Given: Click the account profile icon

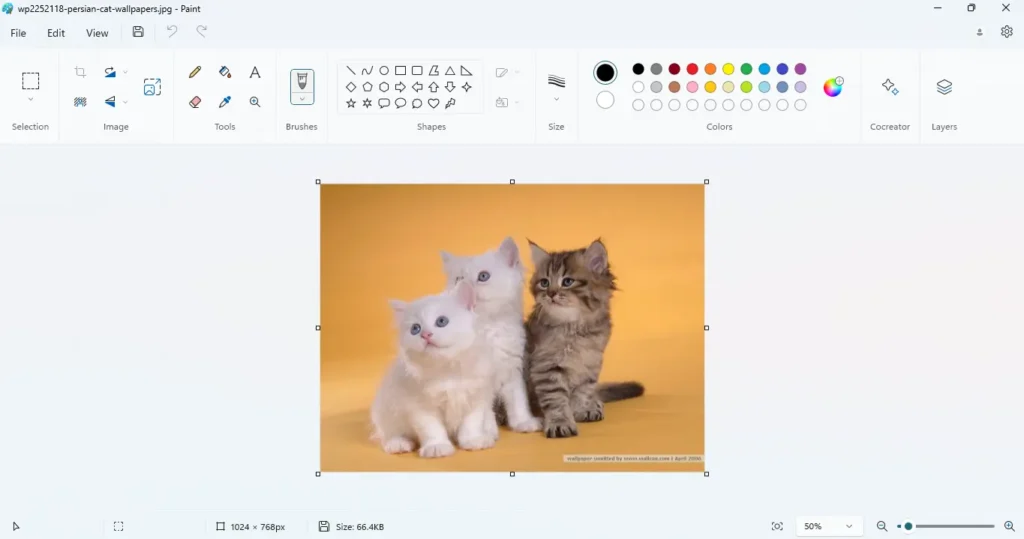Looking at the screenshot, I should (x=980, y=32).
